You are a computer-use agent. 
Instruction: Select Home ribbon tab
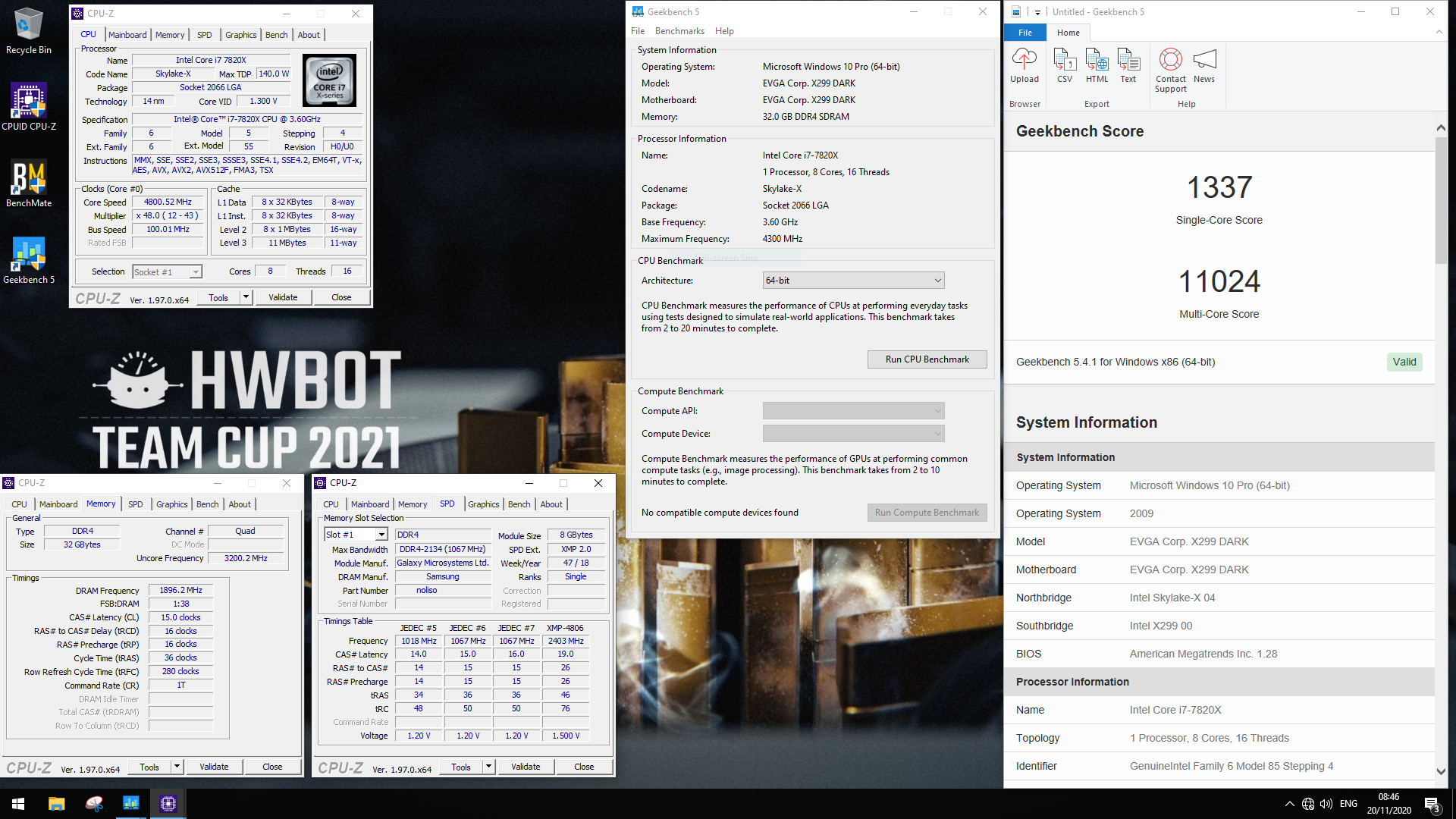click(x=1068, y=33)
